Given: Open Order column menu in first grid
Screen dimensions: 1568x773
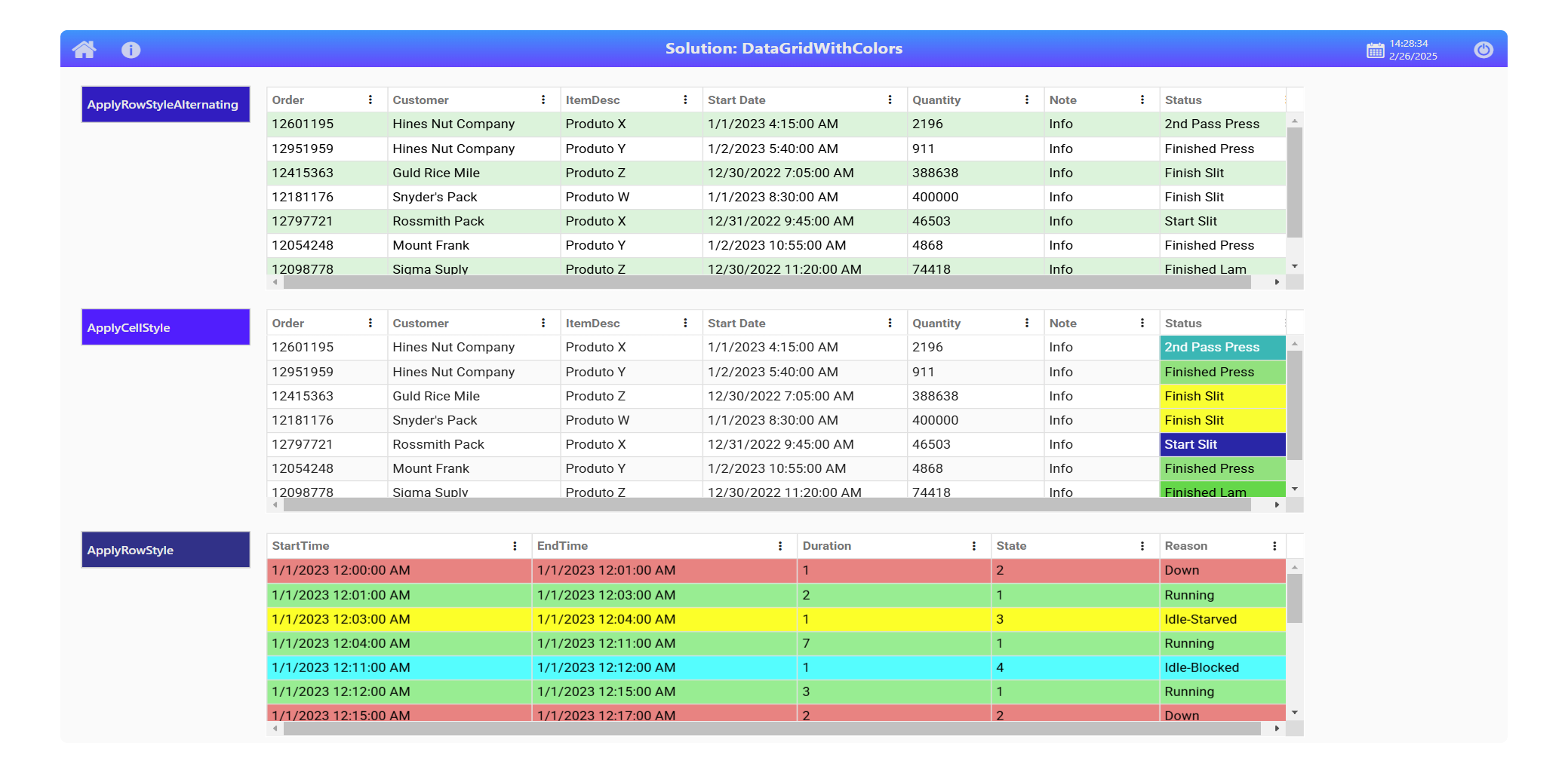Looking at the screenshot, I should 370,100.
